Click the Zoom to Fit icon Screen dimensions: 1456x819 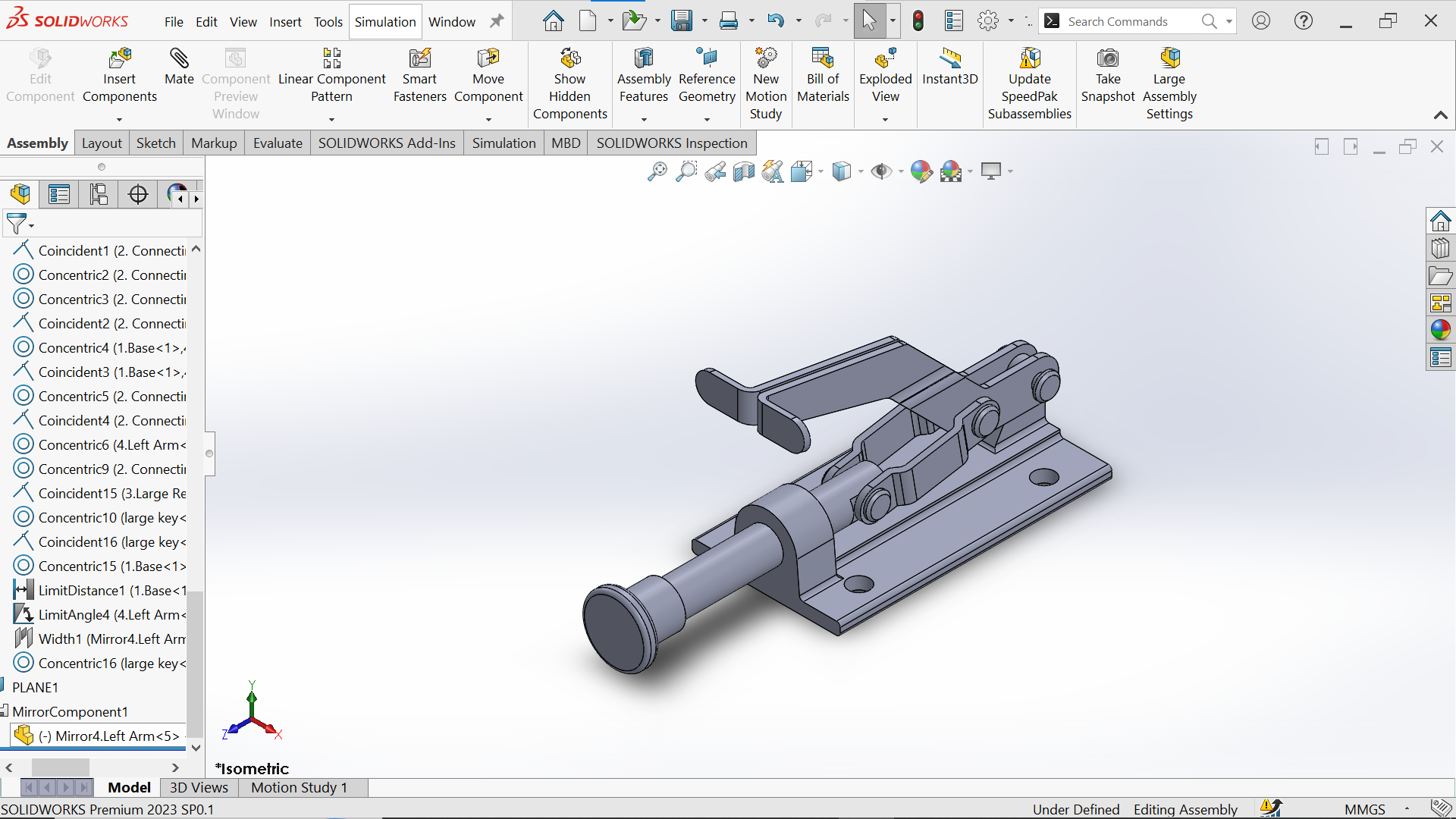pyautogui.click(x=657, y=171)
